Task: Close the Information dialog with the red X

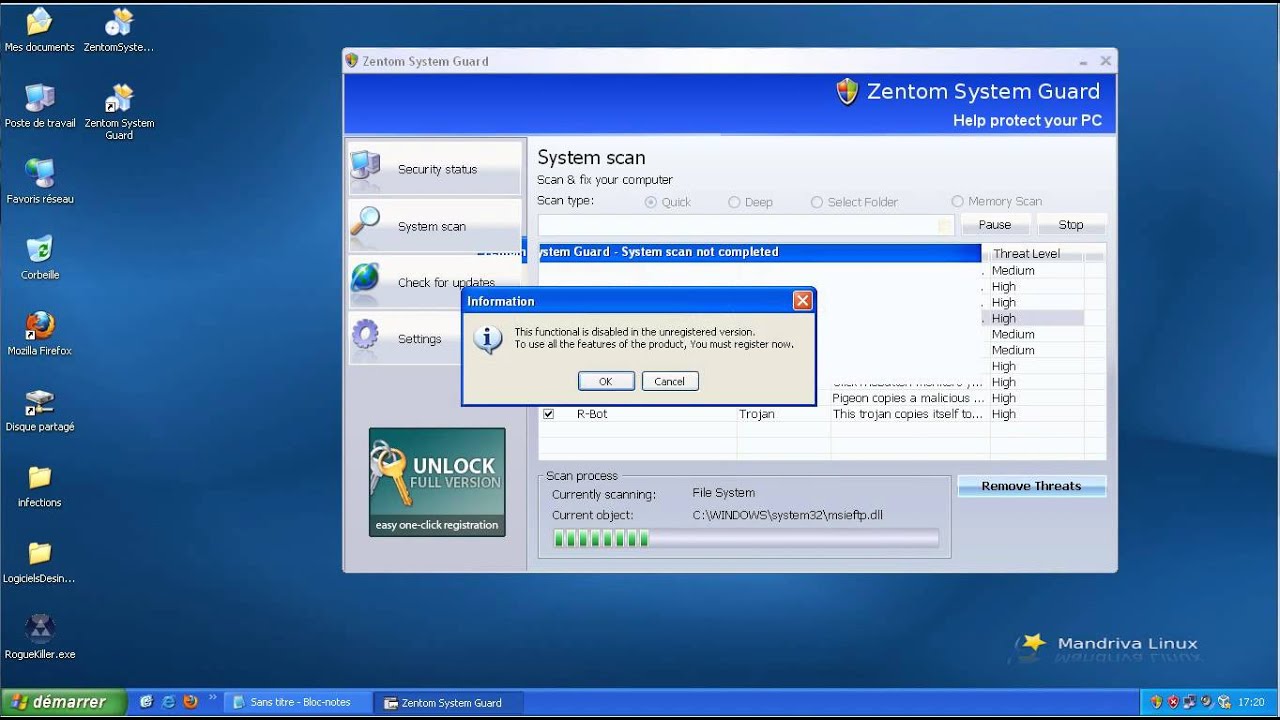Action: [x=802, y=301]
